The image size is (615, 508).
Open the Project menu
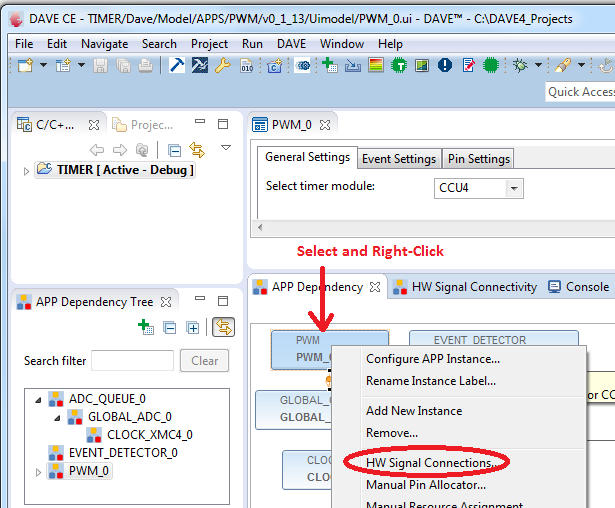pos(209,44)
